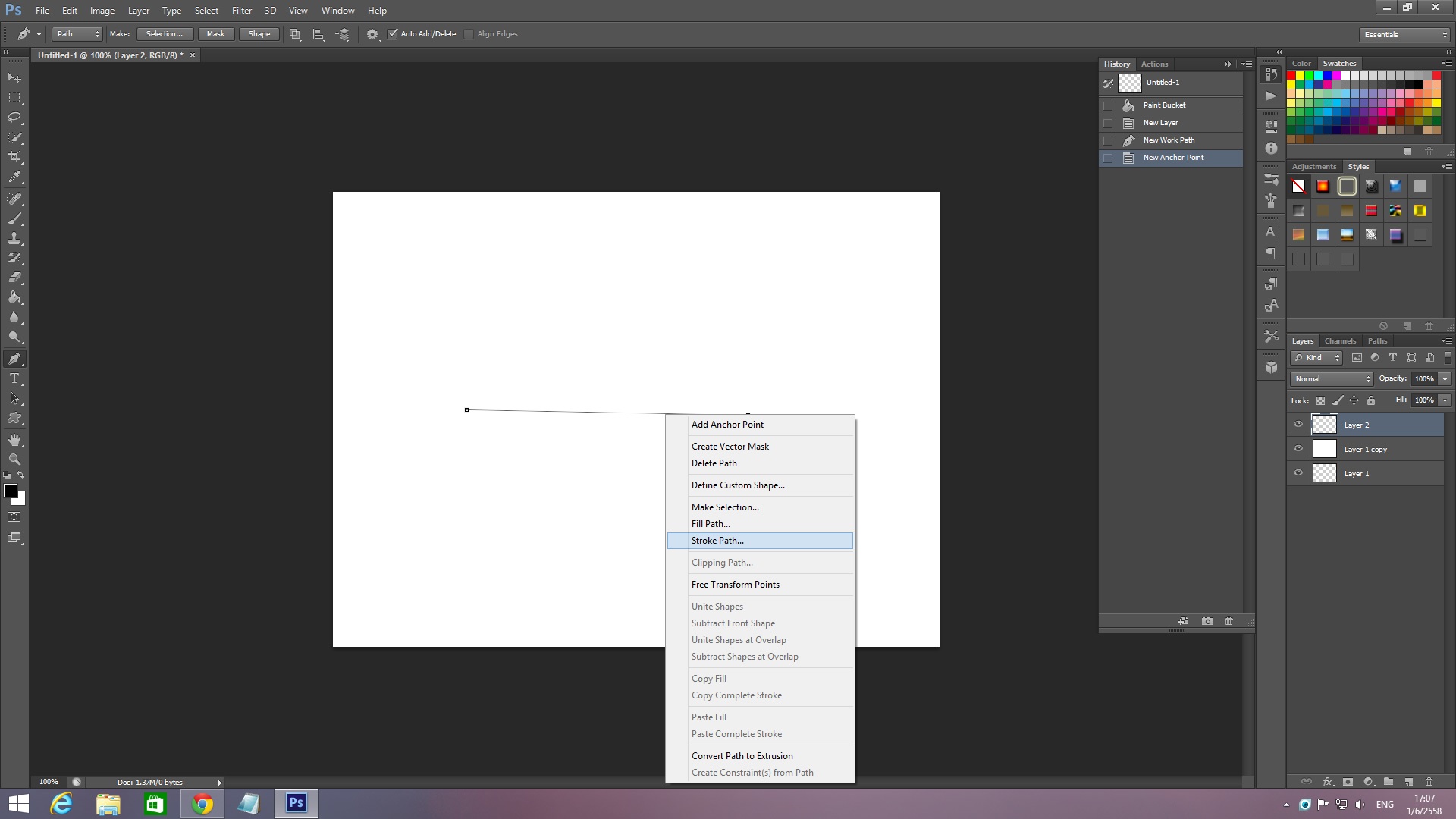The image size is (1456, 819).
Task: Select the Dodge tool
Action: pos(14,337)
